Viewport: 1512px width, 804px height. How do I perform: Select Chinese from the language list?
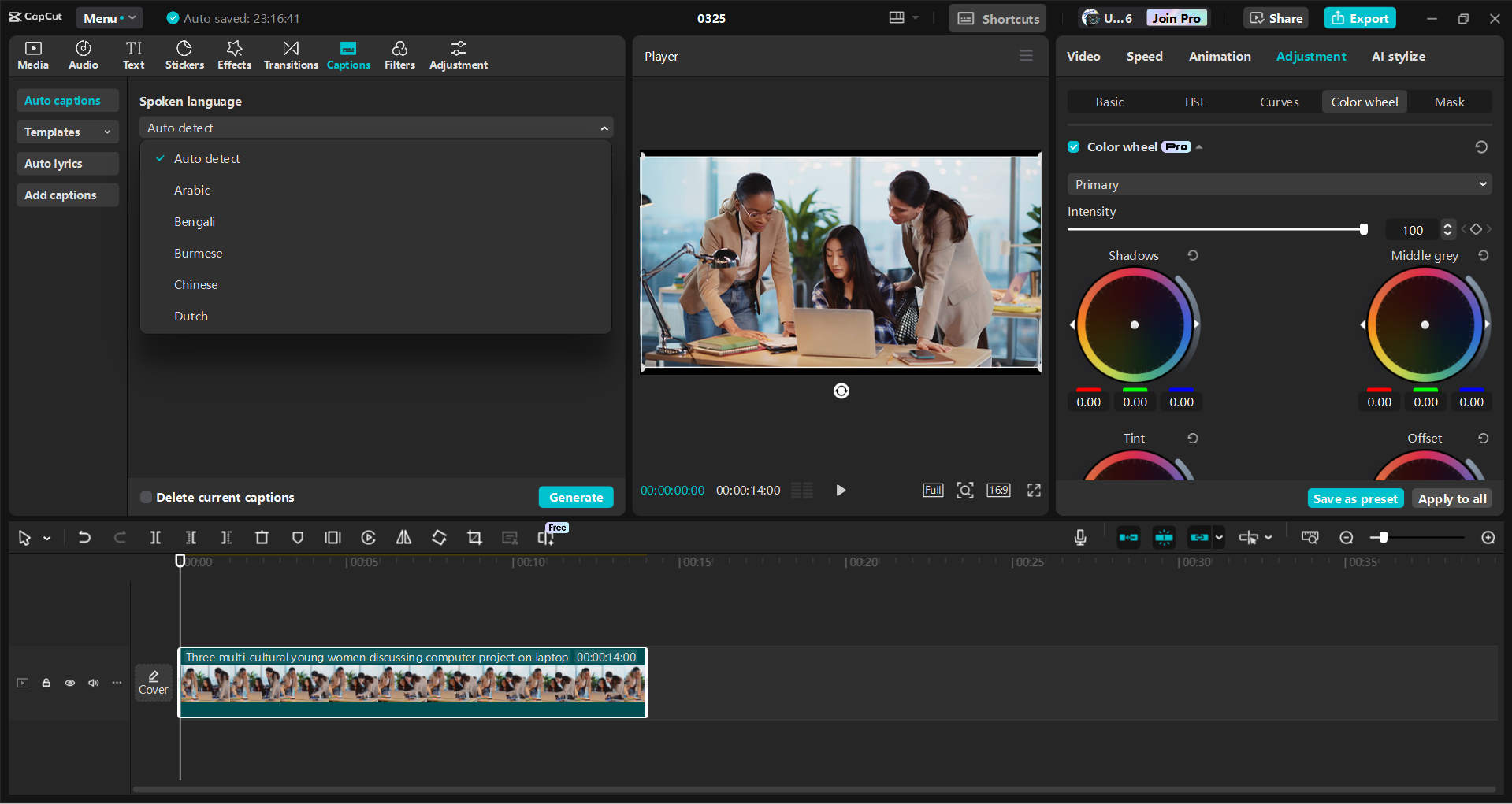click(x=195, y=284)
